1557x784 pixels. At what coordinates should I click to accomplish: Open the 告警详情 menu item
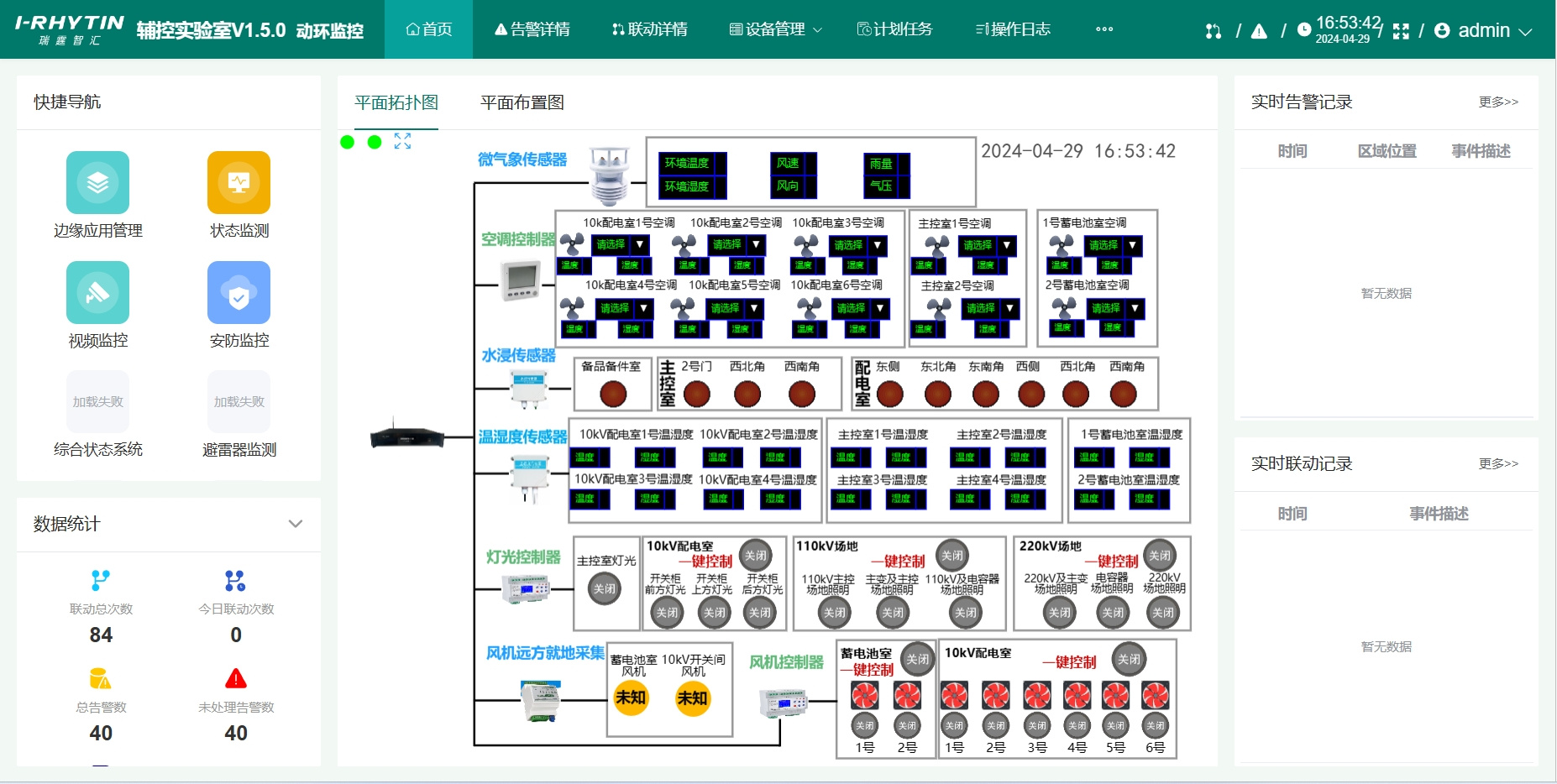click(532, 29)
